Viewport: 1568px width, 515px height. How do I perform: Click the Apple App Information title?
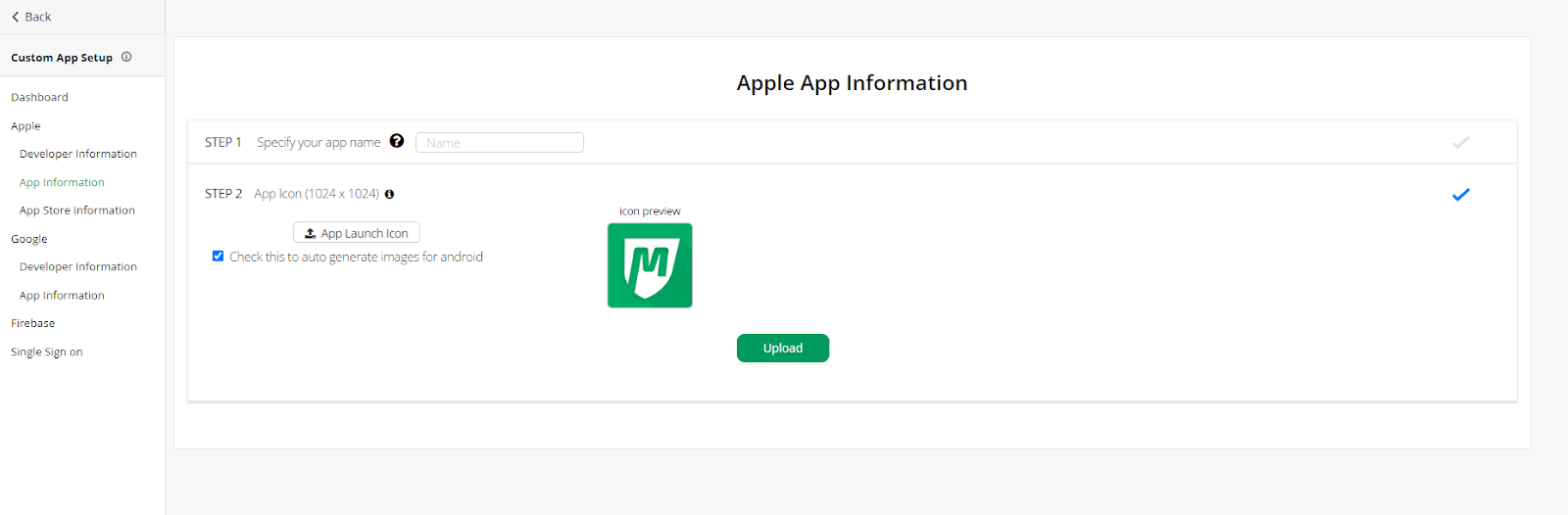[852, 83]
